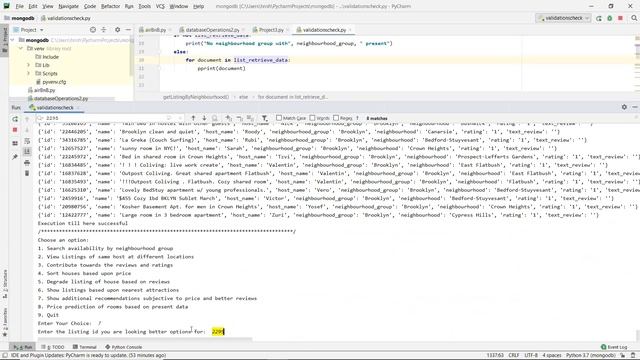The width and height of the screenshot is (640, 360).
Task: Open TODO tool window
Action: [x=53, y=347]
